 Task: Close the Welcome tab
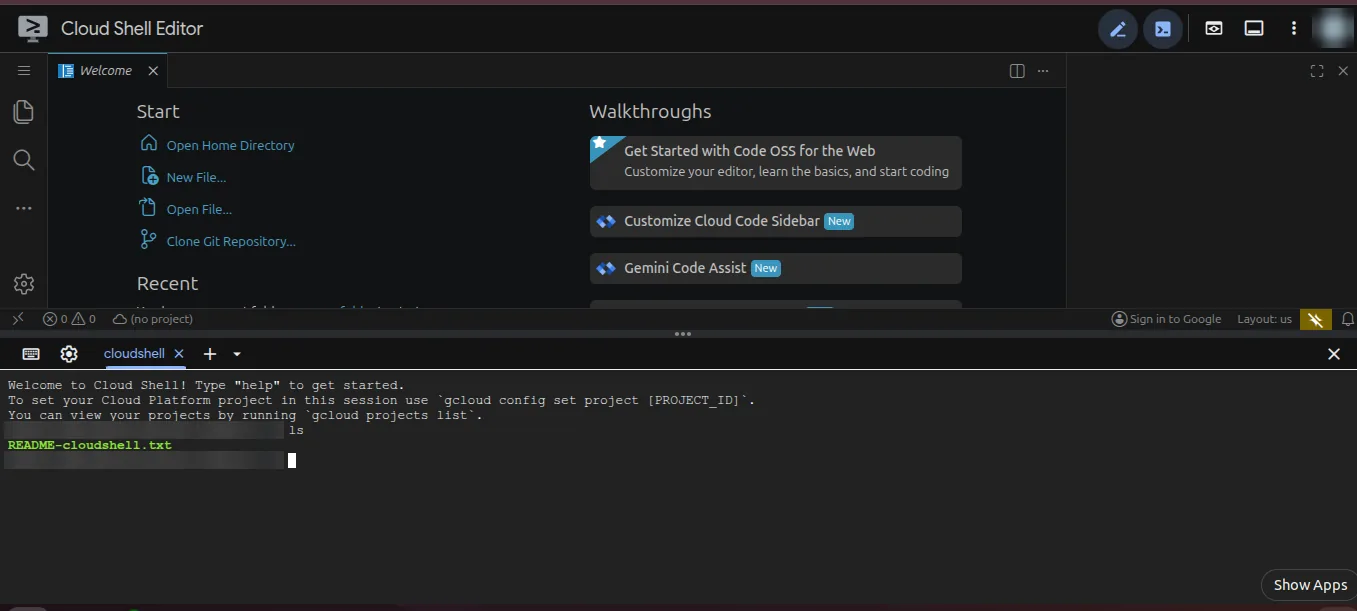click(153, 71)
